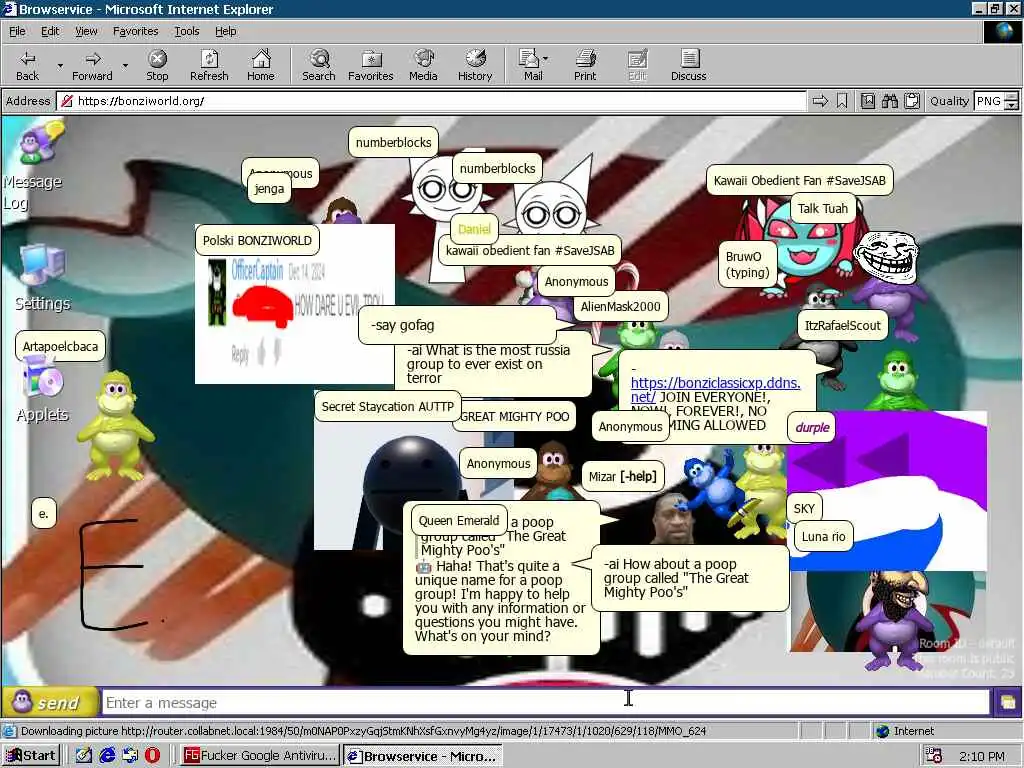Click the system tray clock 2:10 PM
Image resolution: width=1024 pixels, height=768 pixels.
pyautogui.click(x=982, y=756)
